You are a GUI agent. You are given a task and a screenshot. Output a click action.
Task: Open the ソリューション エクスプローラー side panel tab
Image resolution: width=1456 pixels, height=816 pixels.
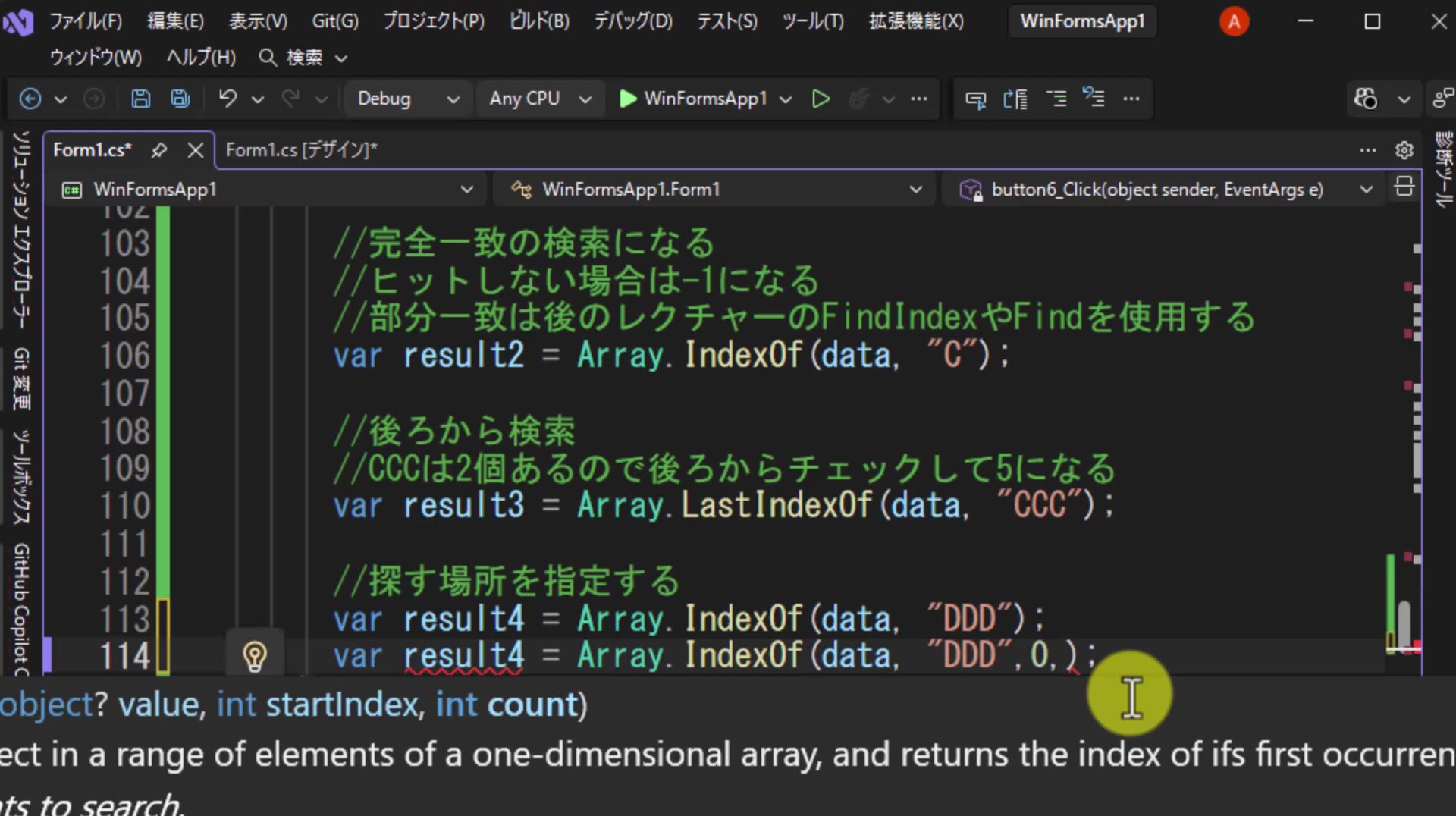click(x=21, y=231)
